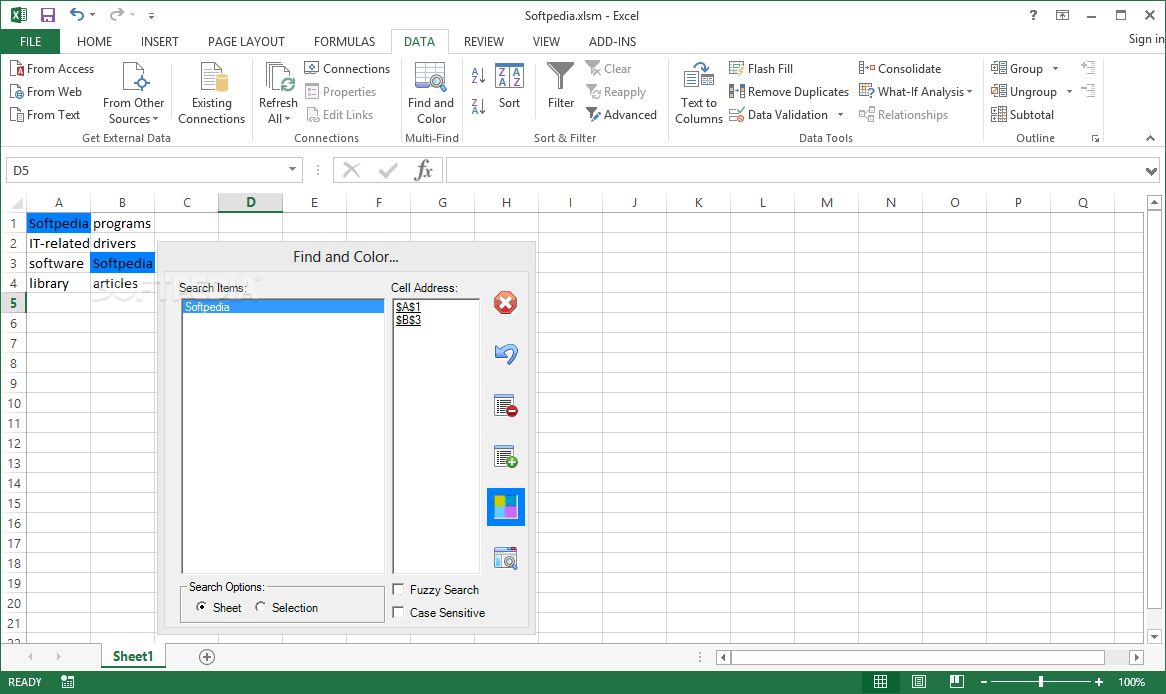The width and height of the screenshot is (1166, 694).
Task: Expand the formula bar chevron
Action: [x=1151, y=171]
